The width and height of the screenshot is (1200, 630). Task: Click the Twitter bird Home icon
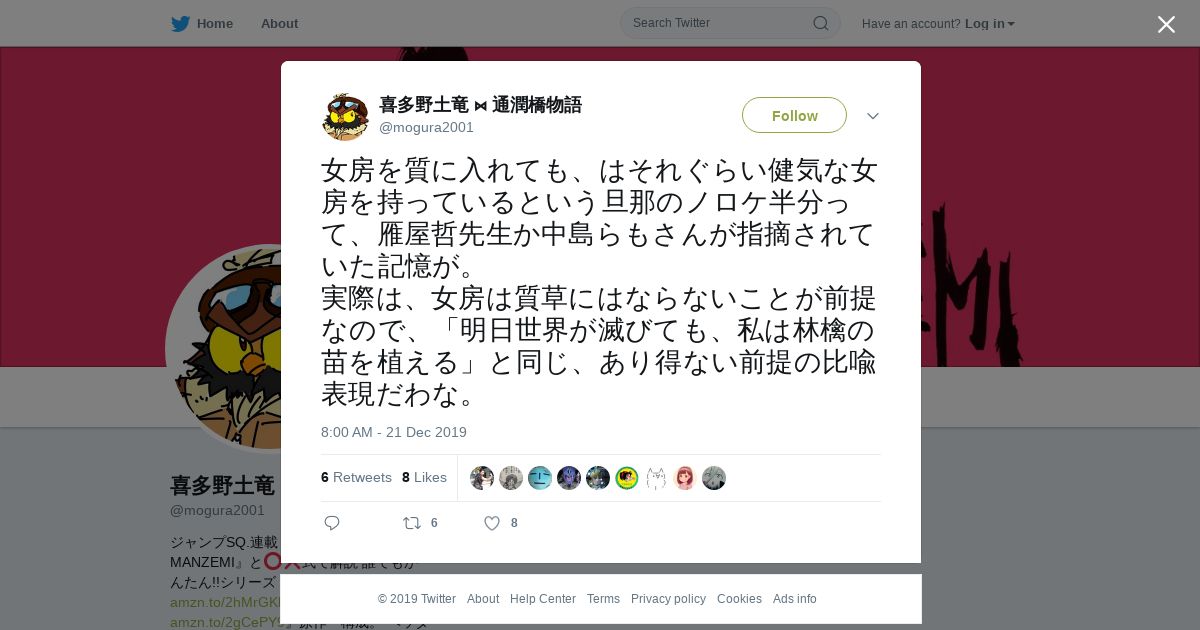point(180,23)
